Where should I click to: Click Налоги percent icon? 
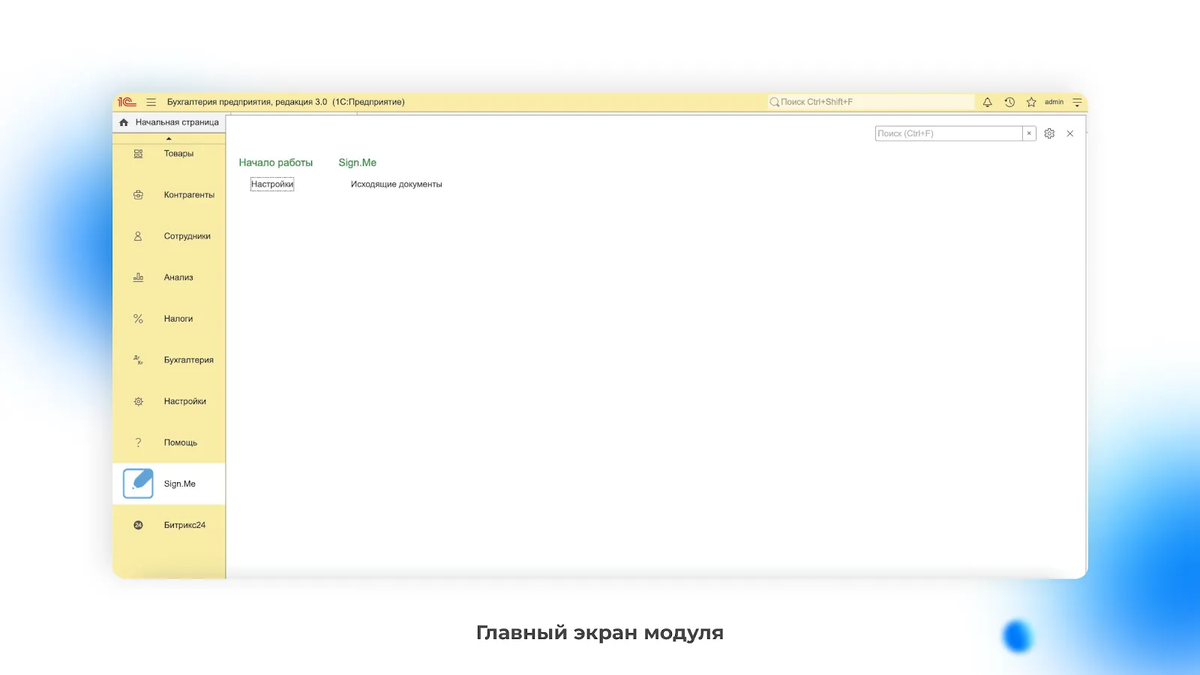pyautogui.click(x=138, y=318)
